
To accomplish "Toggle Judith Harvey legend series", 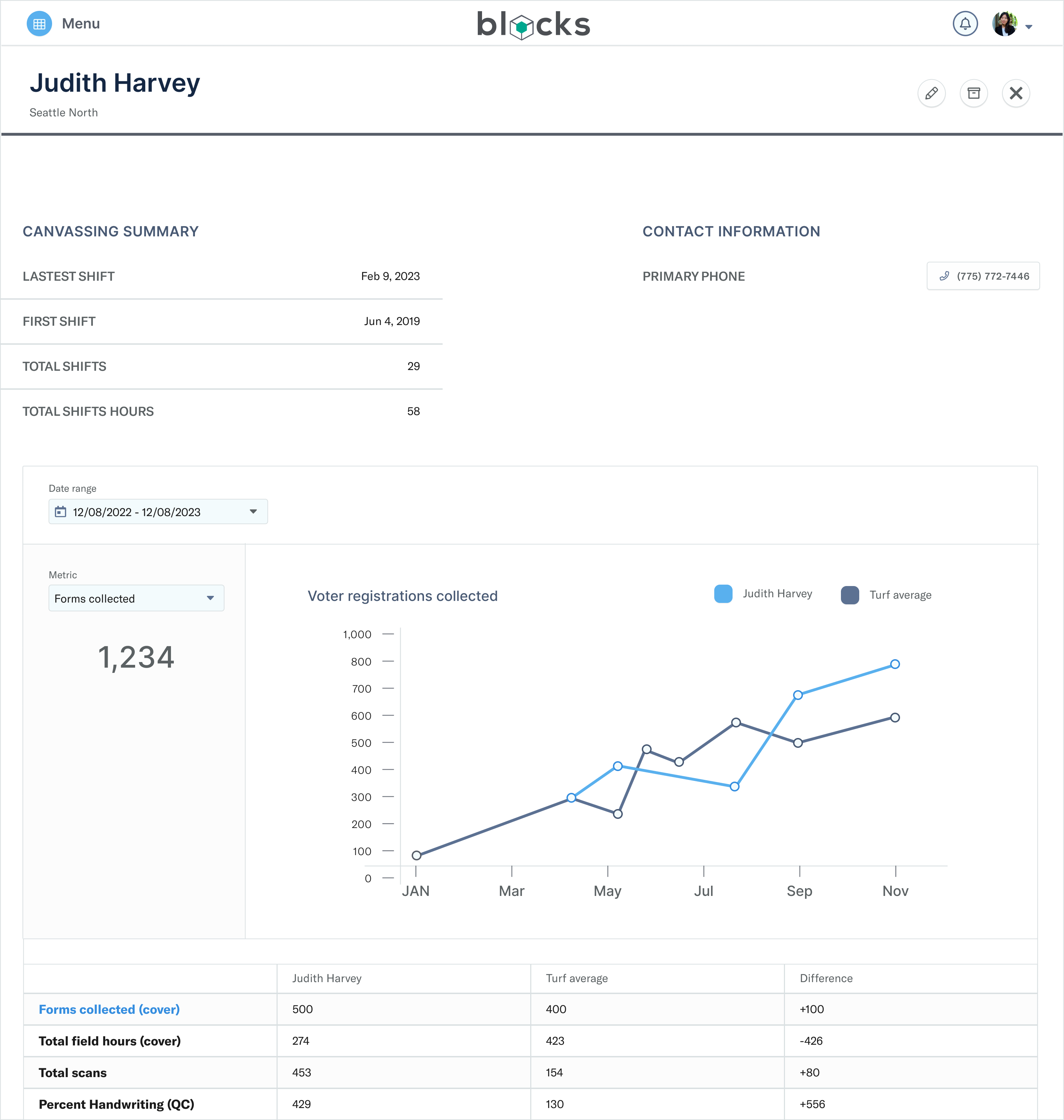I will tap(763, 594).
